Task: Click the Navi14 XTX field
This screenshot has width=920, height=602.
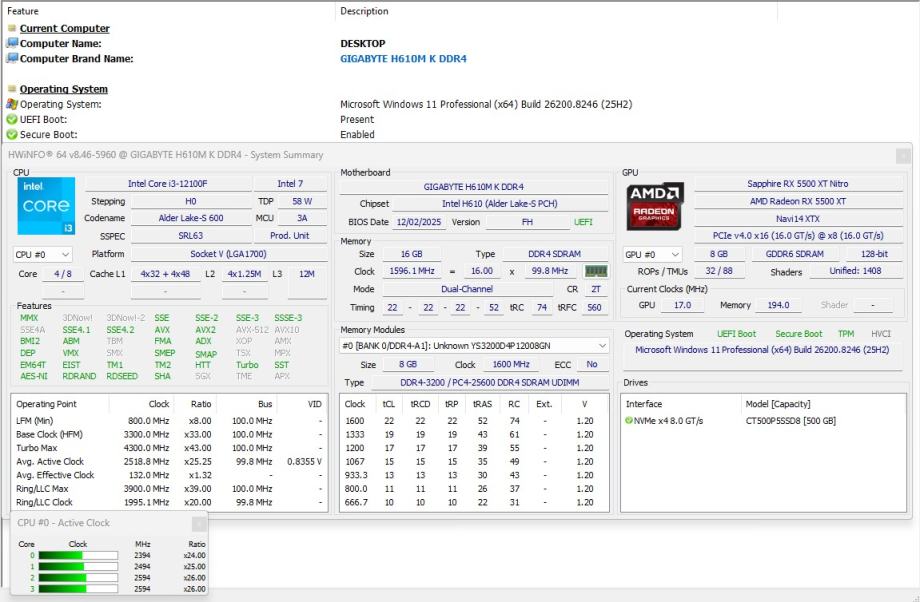Action: 798,219
